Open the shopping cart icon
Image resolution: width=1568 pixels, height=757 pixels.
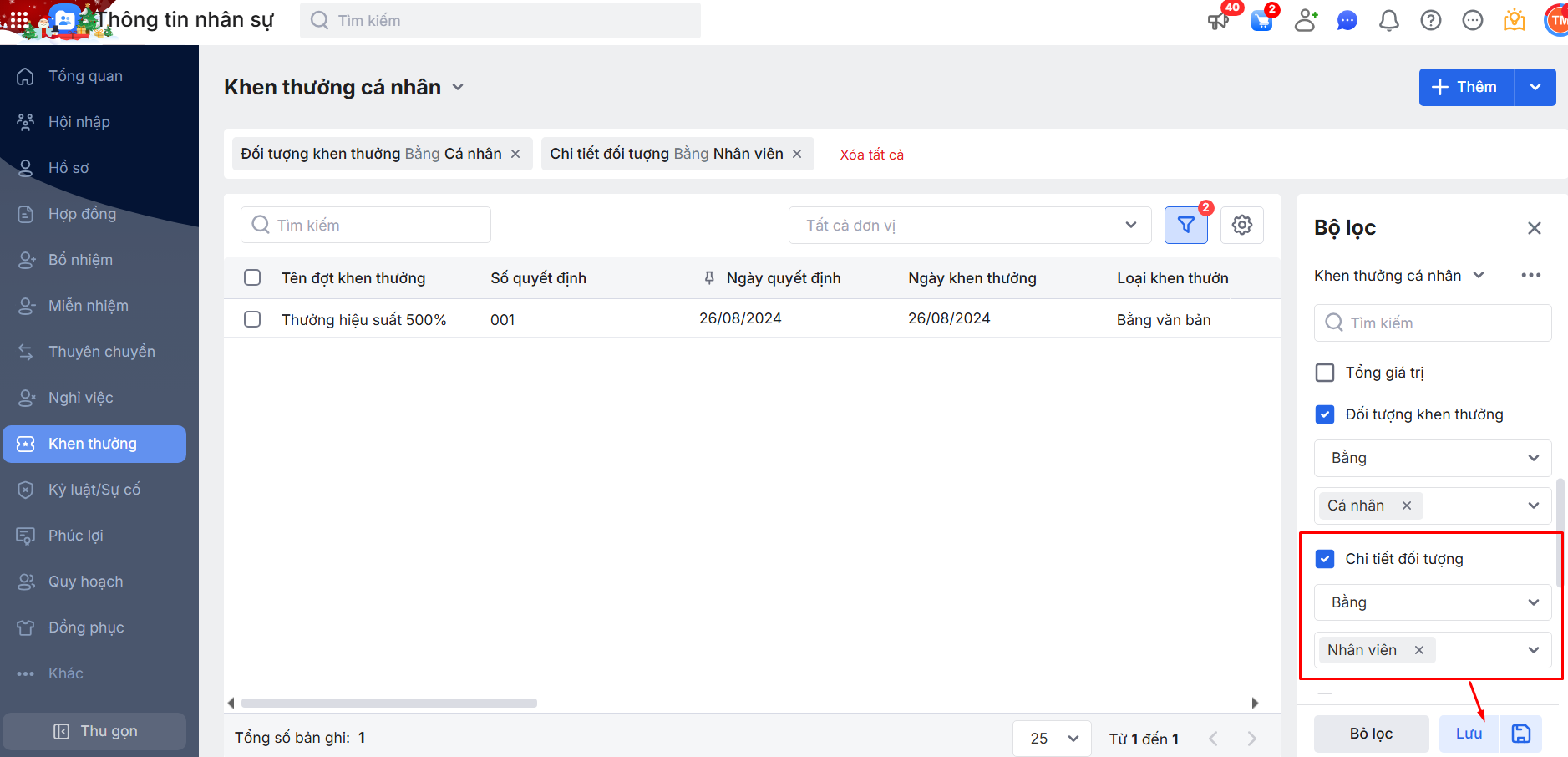1261,20
